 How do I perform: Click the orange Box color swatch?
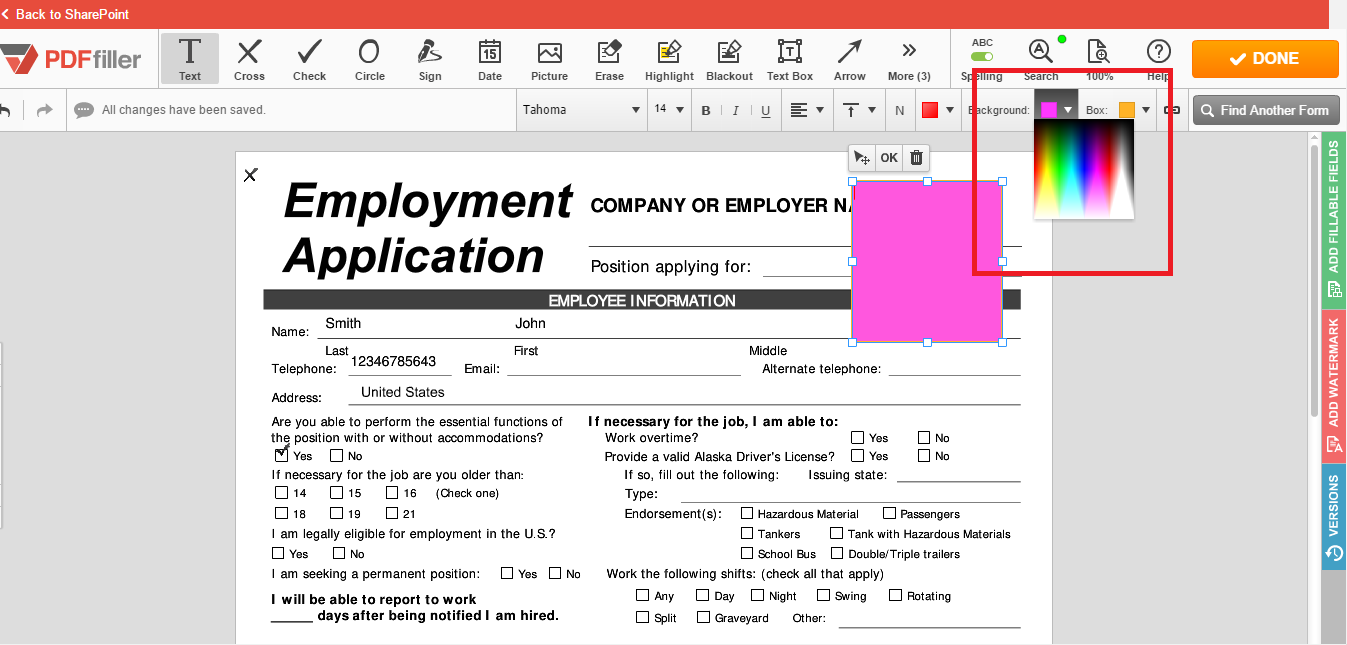1127,110
